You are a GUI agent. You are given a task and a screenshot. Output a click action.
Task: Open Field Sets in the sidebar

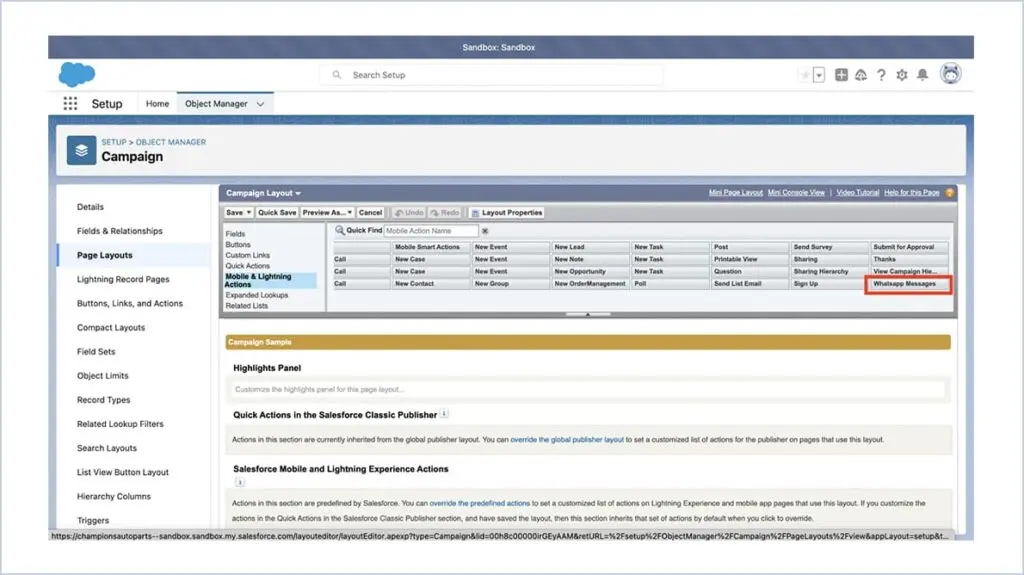click(x=96, y=352)
